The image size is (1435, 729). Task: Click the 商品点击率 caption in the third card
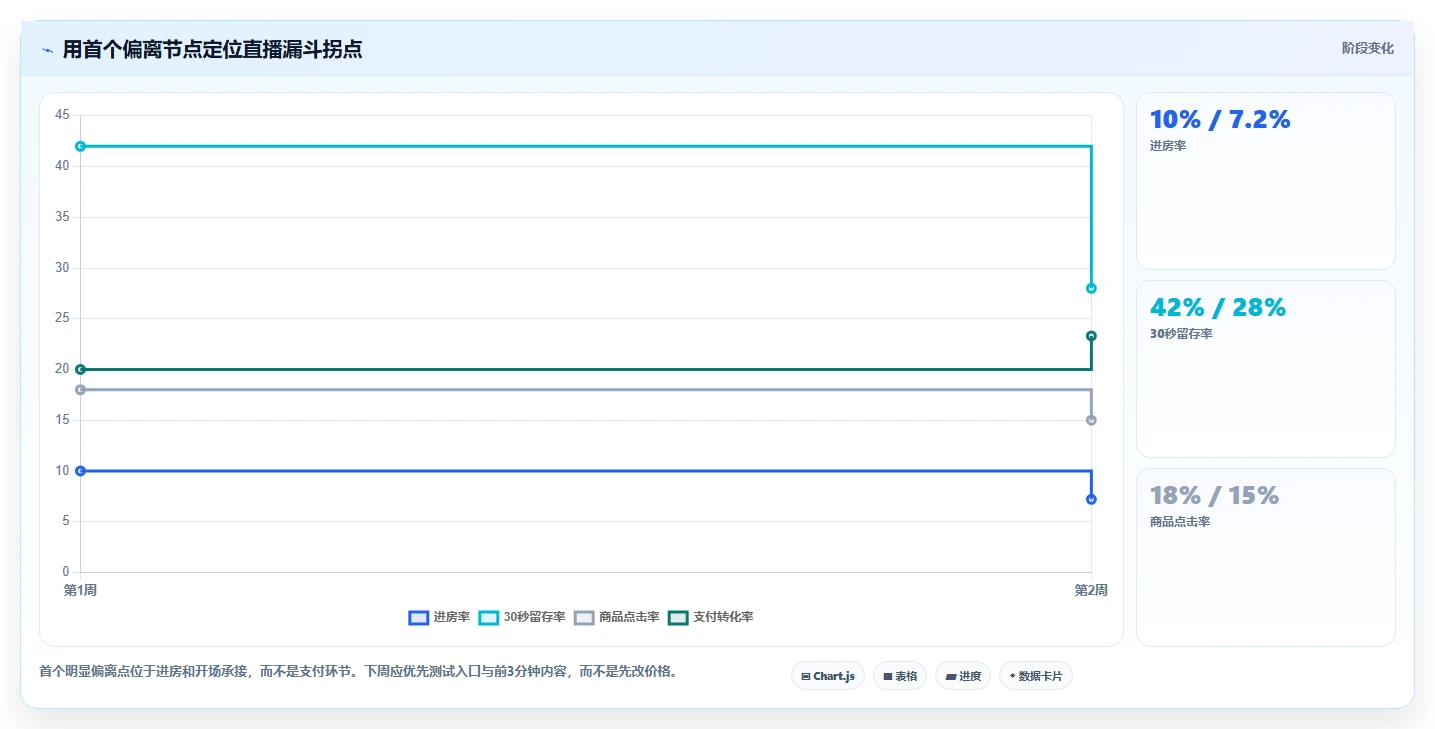tap(1180, 522)
